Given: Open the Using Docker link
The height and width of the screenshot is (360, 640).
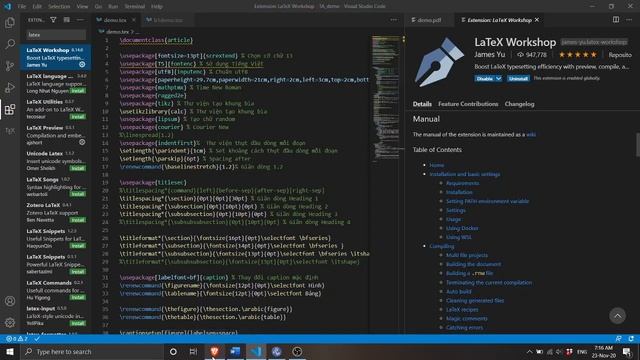Looking at the screenshot, I should [x=462, y=228].
